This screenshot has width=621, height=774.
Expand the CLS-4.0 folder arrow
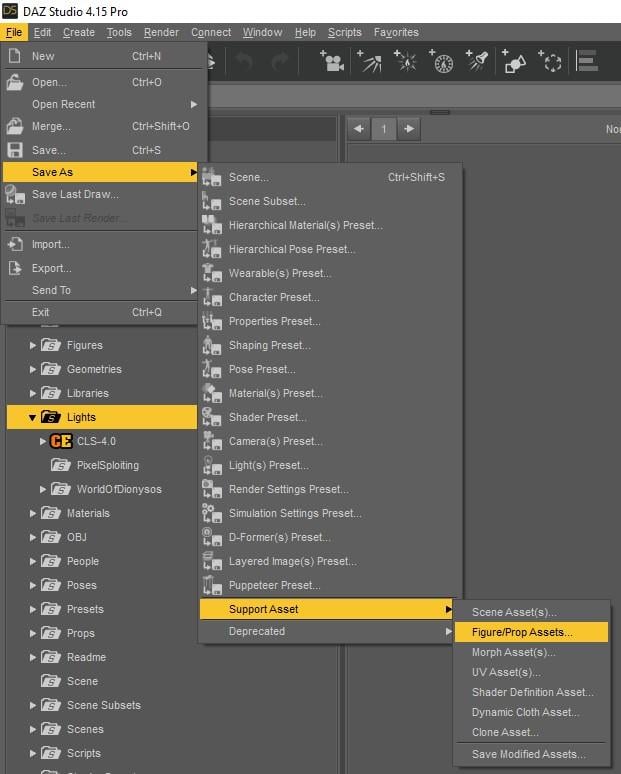43,441
